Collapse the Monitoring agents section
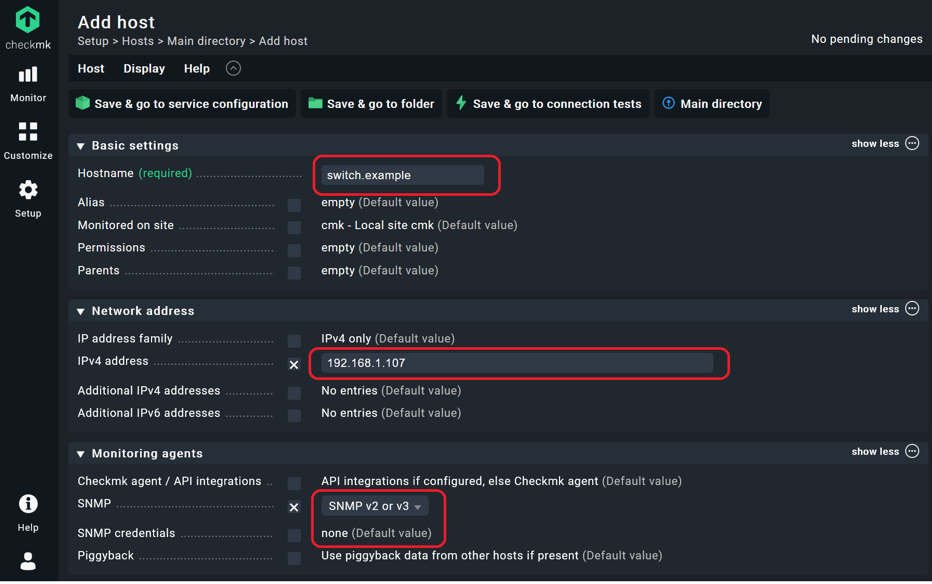932x584 pixels. pyautogui.click(x=81, y=454)
